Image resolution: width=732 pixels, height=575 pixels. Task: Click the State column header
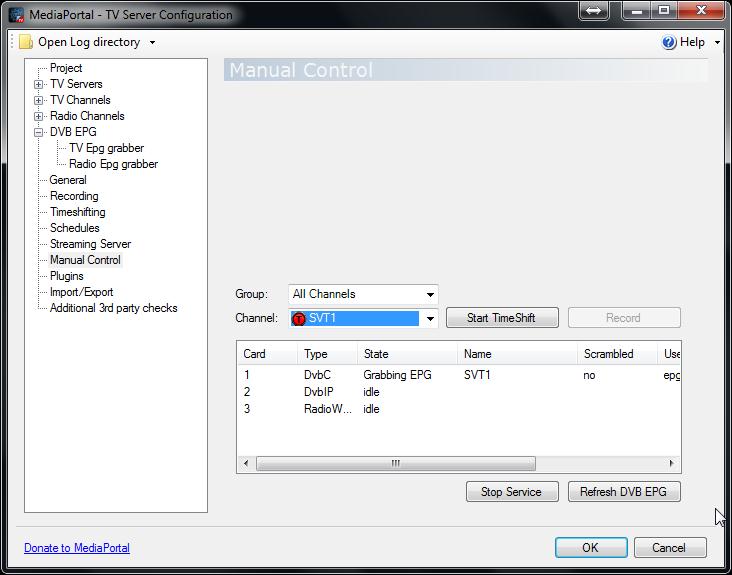[x=407, y=354]
